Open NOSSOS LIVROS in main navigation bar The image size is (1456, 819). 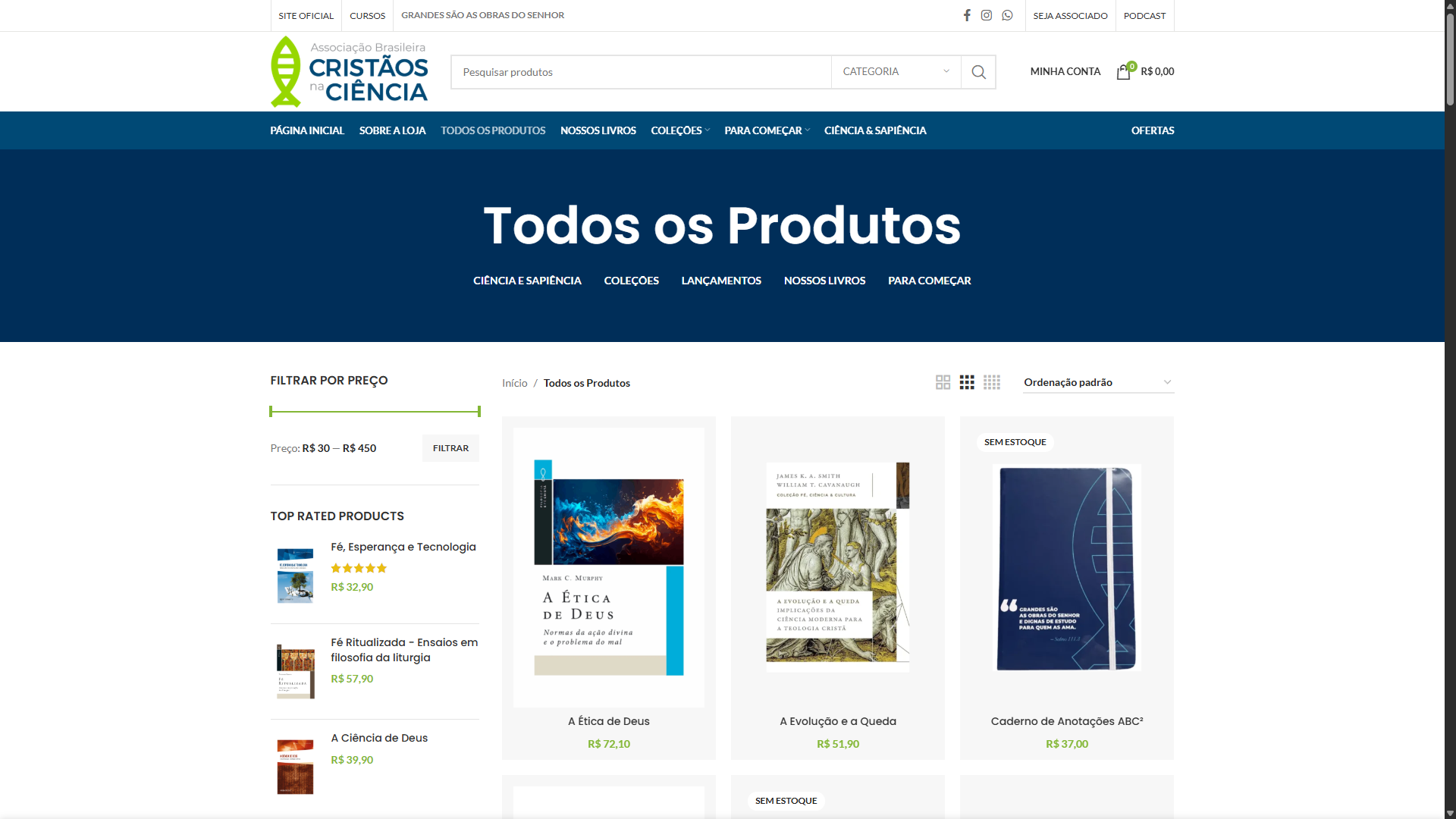pyautogui.click(x=598, y=130)
